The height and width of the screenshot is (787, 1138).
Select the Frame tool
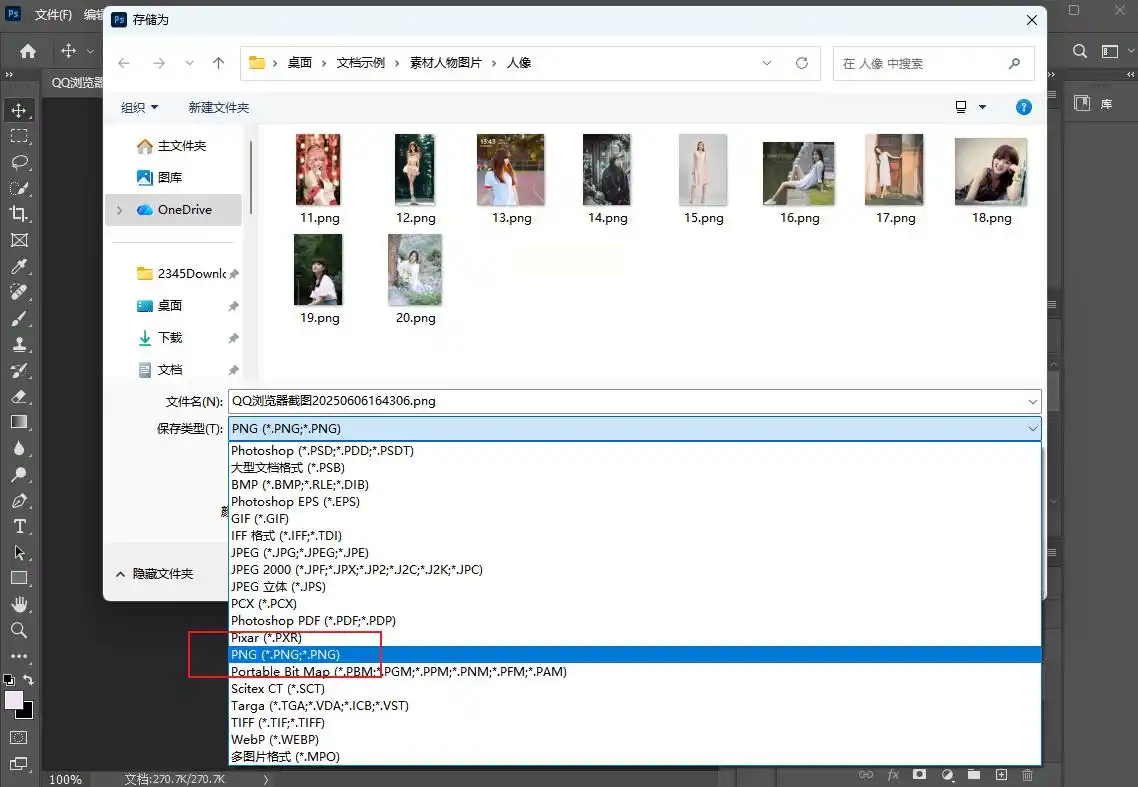click(20, 240)
